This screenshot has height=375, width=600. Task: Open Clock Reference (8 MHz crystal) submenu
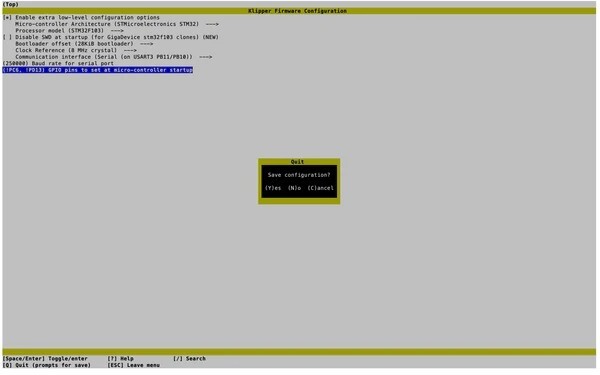76,50
